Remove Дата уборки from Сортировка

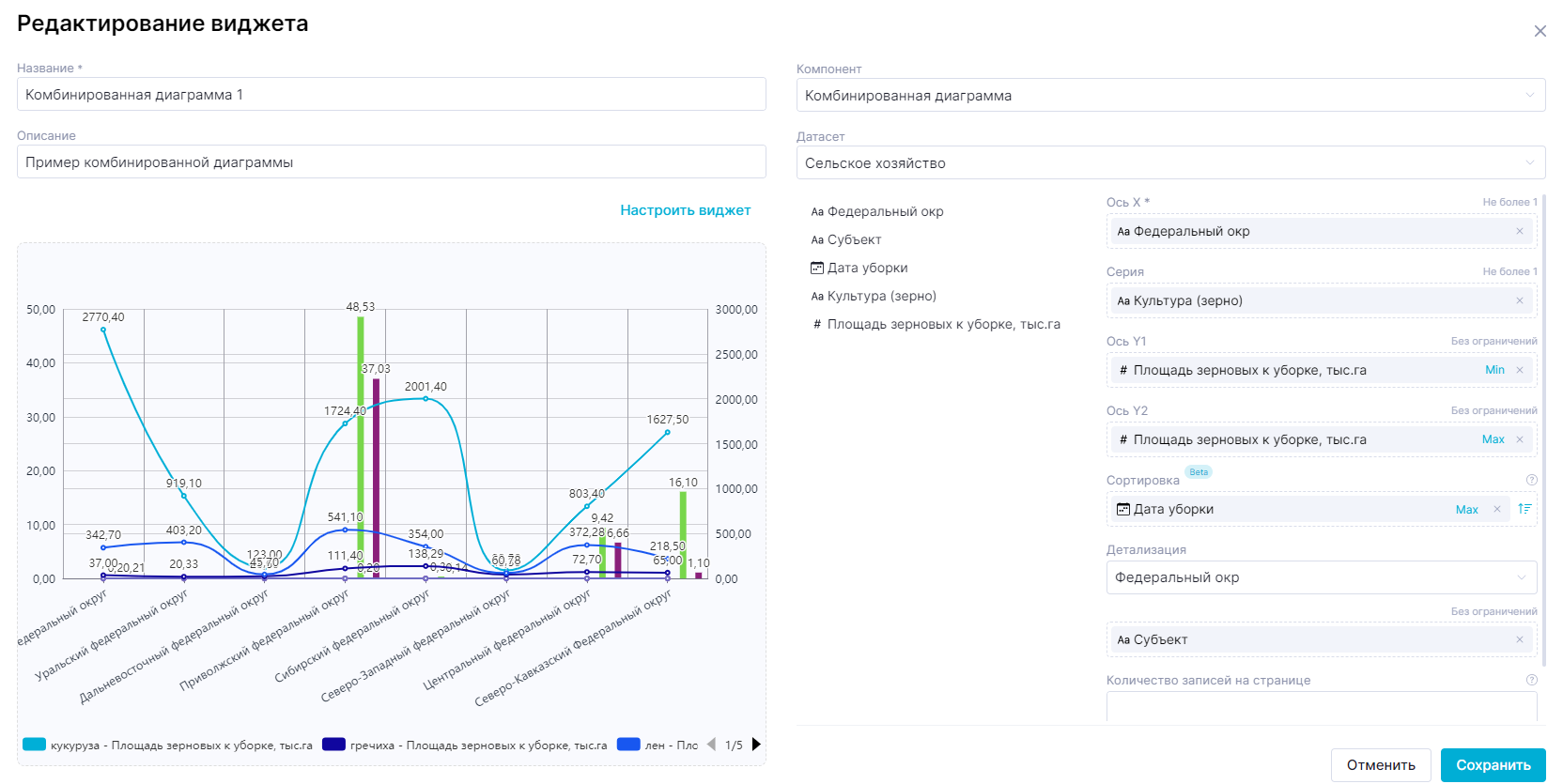click(x=1496, y=509)
